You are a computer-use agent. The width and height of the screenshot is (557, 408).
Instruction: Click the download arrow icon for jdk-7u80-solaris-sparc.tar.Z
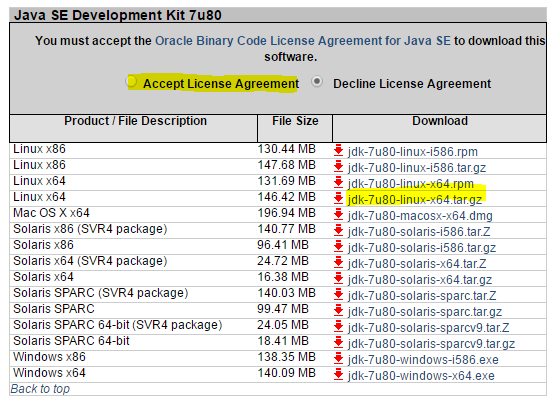click(x=339, y=294)
